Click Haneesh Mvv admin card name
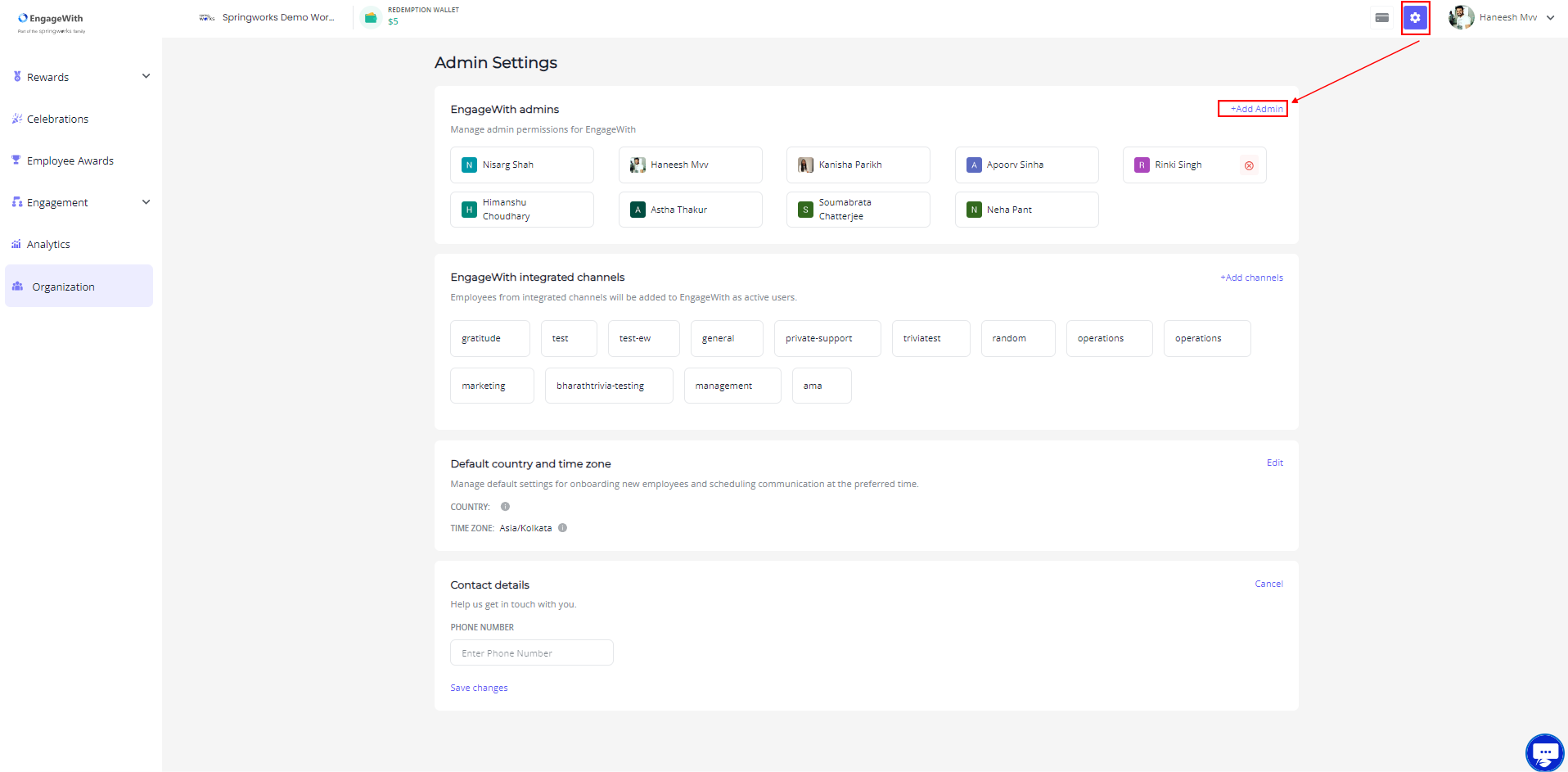Screen dimensions: 1568x772 pos(679,165)
